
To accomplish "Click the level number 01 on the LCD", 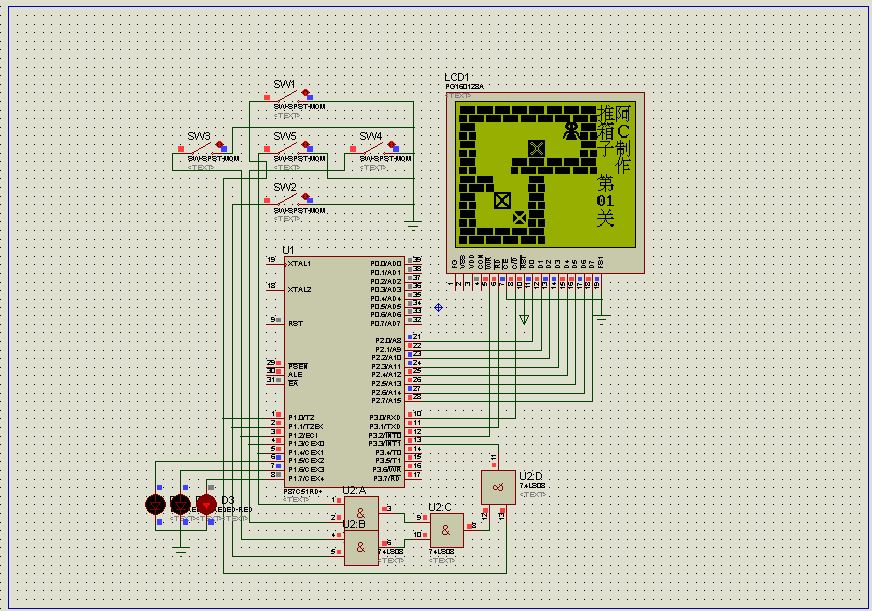I will click(605, 201).
